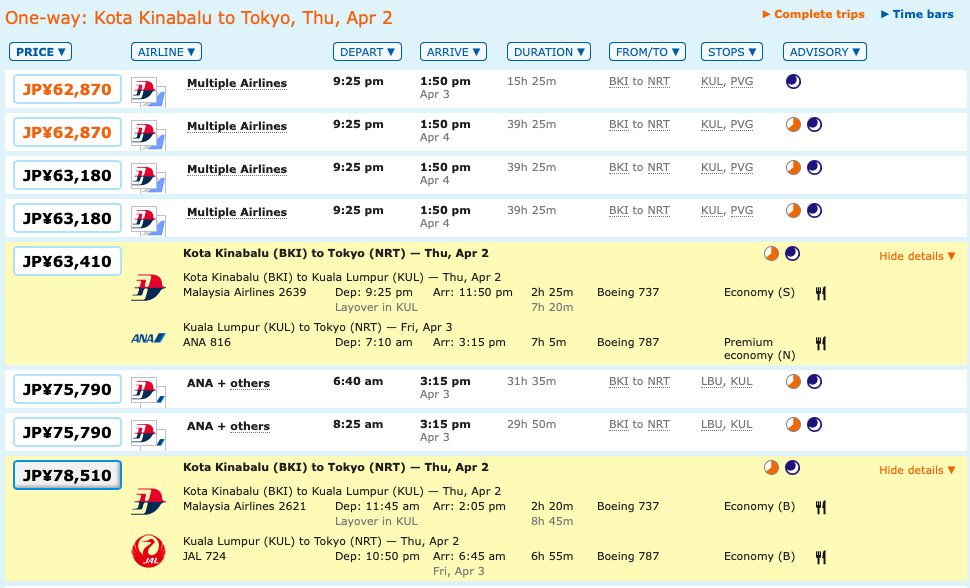
Task: Open the ARRIVE time filter dropdown
Action: click(453, 52)
